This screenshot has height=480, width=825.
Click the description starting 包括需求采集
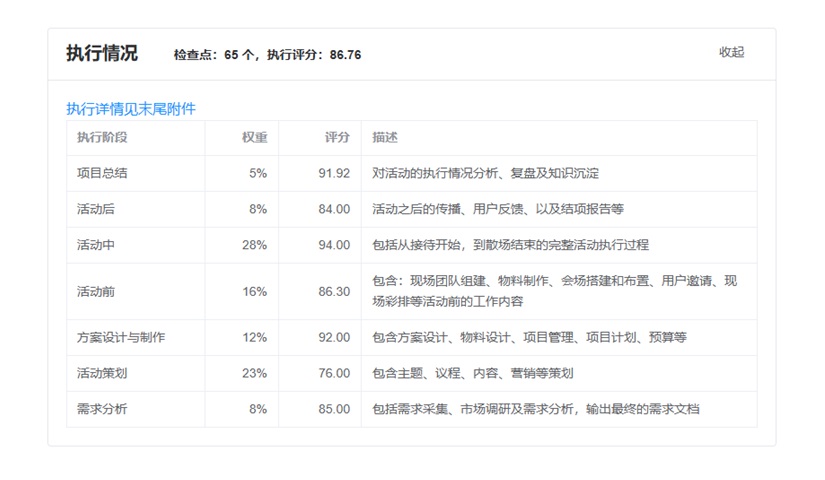[536, 409]
